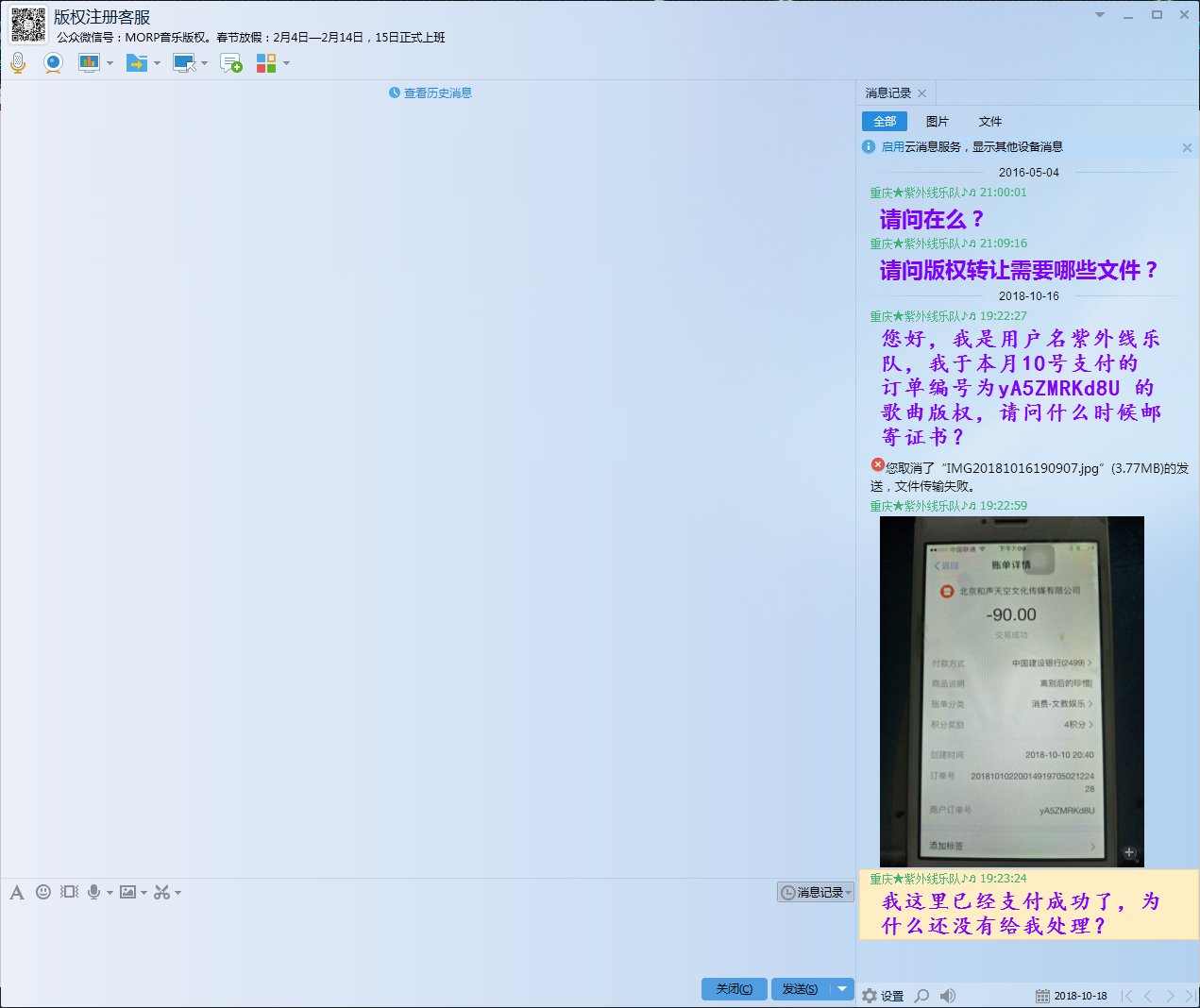Send a file via the folder icon
Viewport: 1200px width, 1008px height.
138,62
